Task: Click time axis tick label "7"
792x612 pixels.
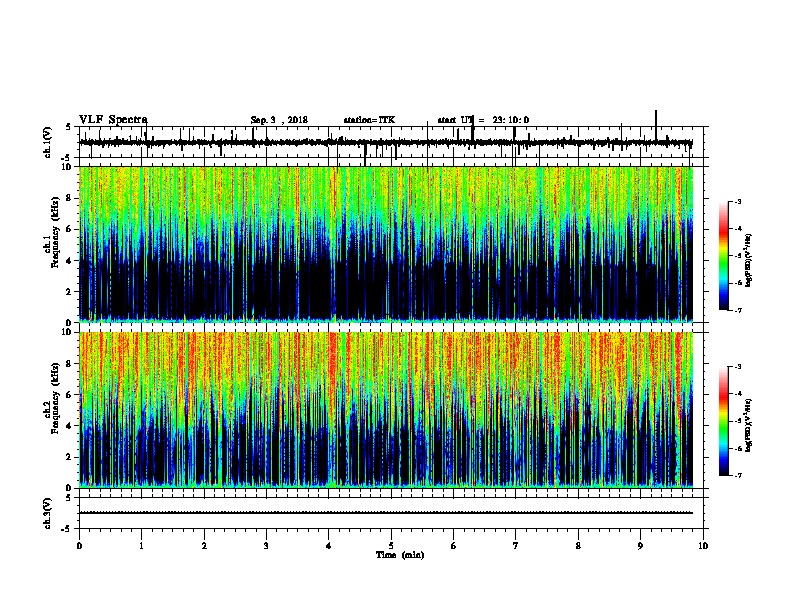Action: [x=516, y=546]
